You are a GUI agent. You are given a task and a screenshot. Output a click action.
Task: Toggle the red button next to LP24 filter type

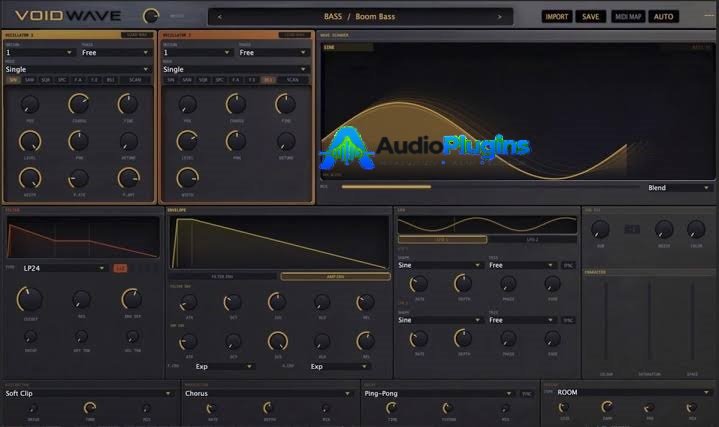(x=120, y=268)
